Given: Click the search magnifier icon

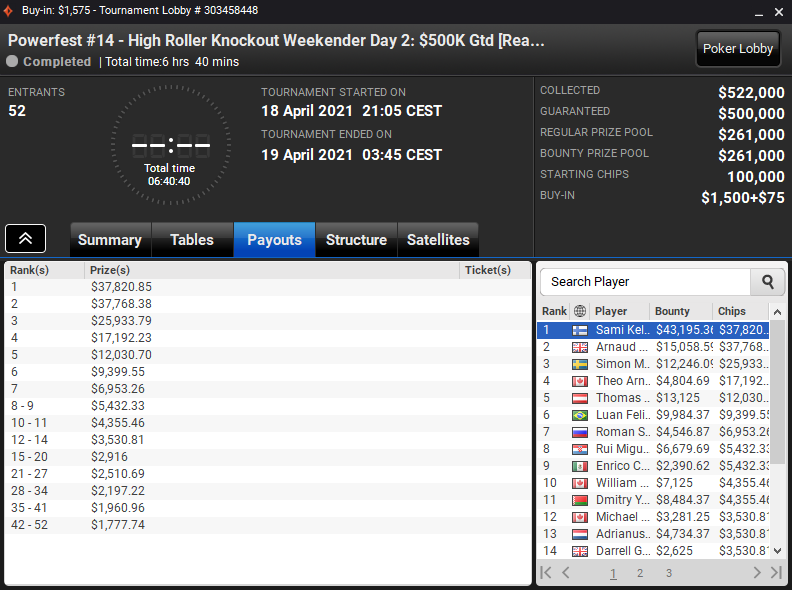Looking at the screenshot, I should (767, 282).
